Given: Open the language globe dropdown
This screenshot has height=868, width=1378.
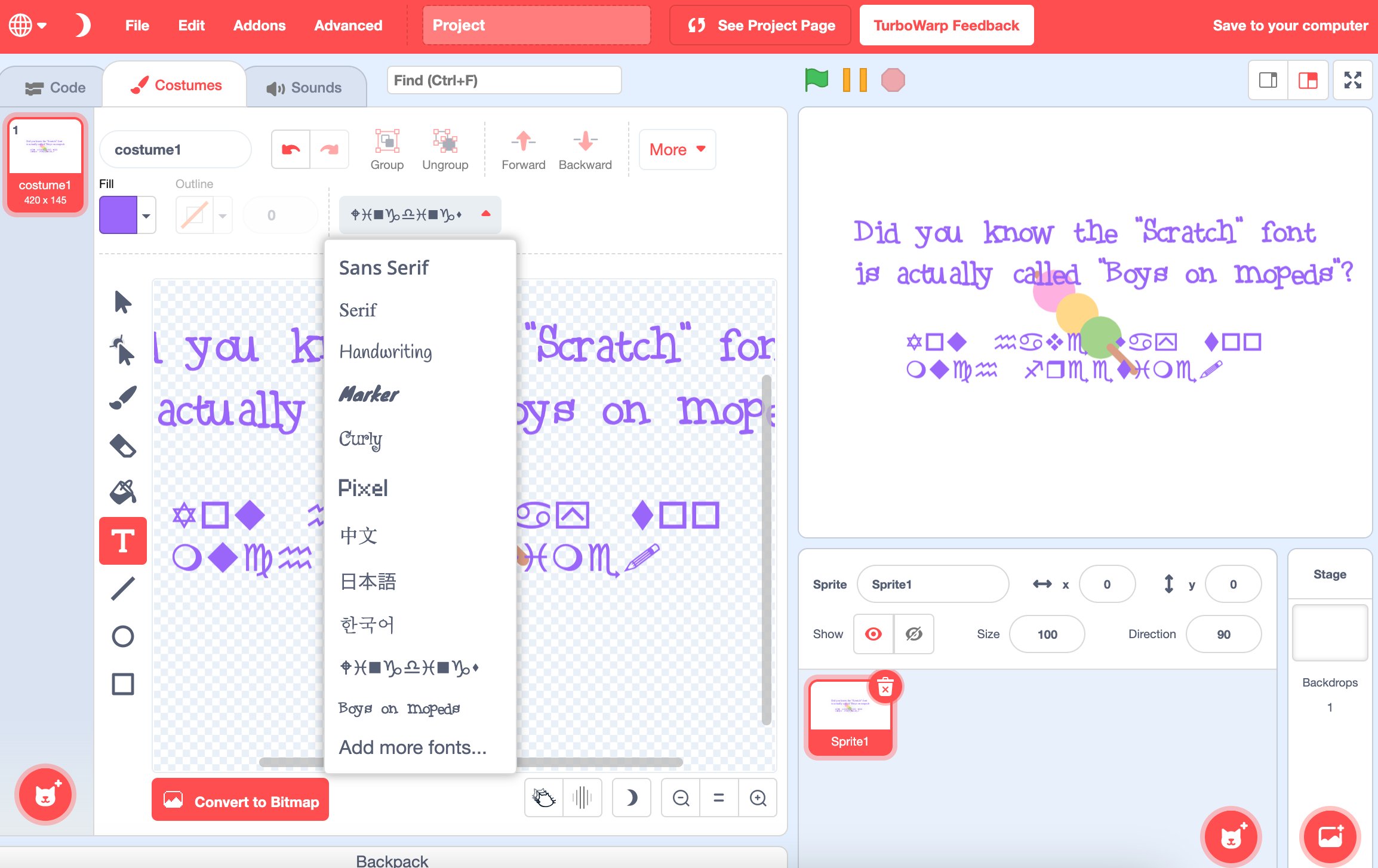Looking at the screenshot, I should coord(27,26).
